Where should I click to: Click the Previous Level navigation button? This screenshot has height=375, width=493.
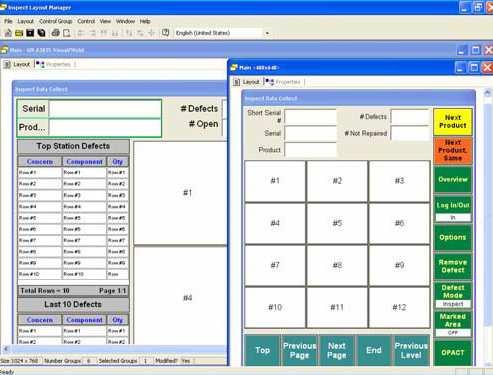(x=411, y=351)
